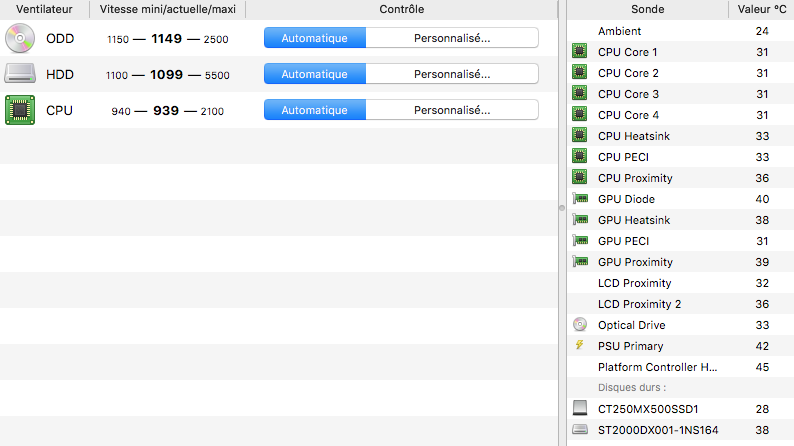Click the graphics card icon beside GPU Diode

coord(580,198)
